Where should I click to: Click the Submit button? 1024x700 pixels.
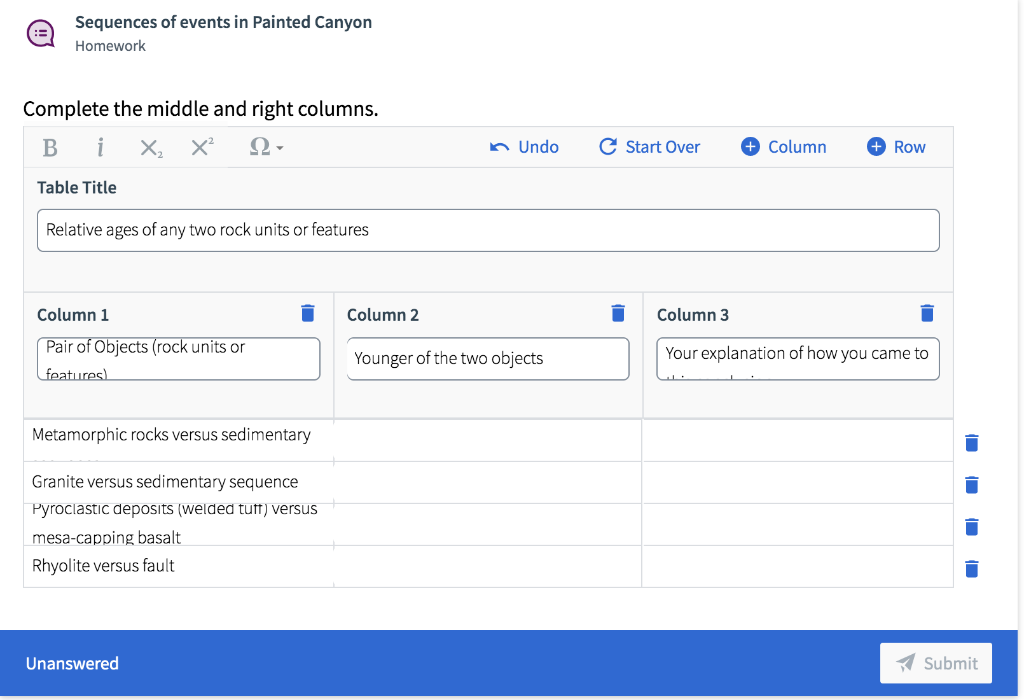(936, 663)
